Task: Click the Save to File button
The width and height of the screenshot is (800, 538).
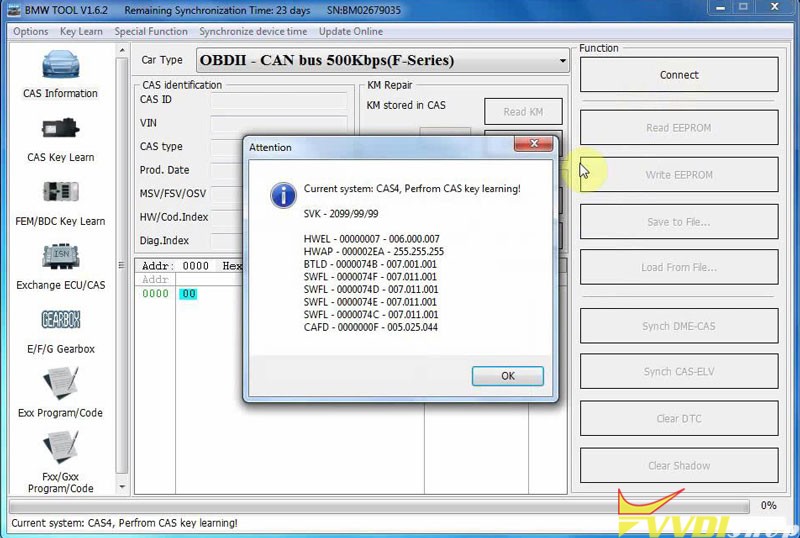Action: point(679,222)
